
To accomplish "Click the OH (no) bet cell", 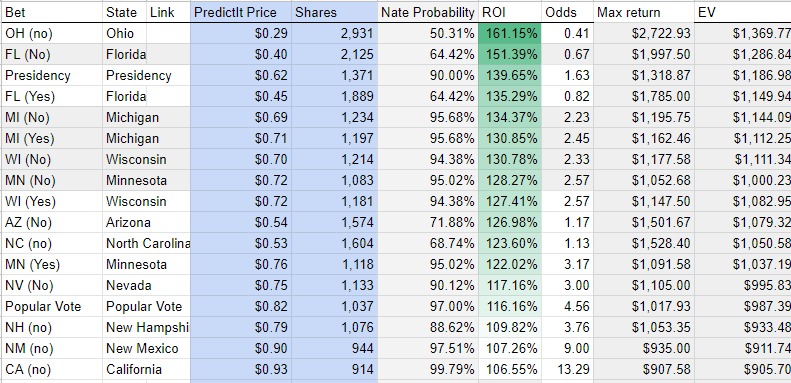I will click(52, 33).
